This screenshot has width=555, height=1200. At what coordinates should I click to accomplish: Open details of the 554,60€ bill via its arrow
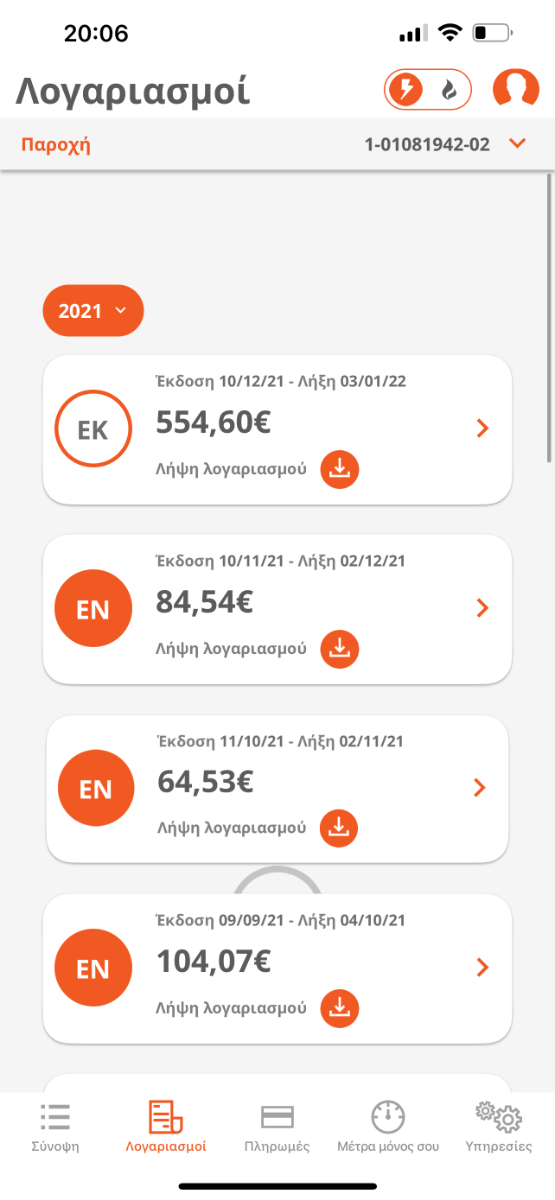(x=483, y=429)
